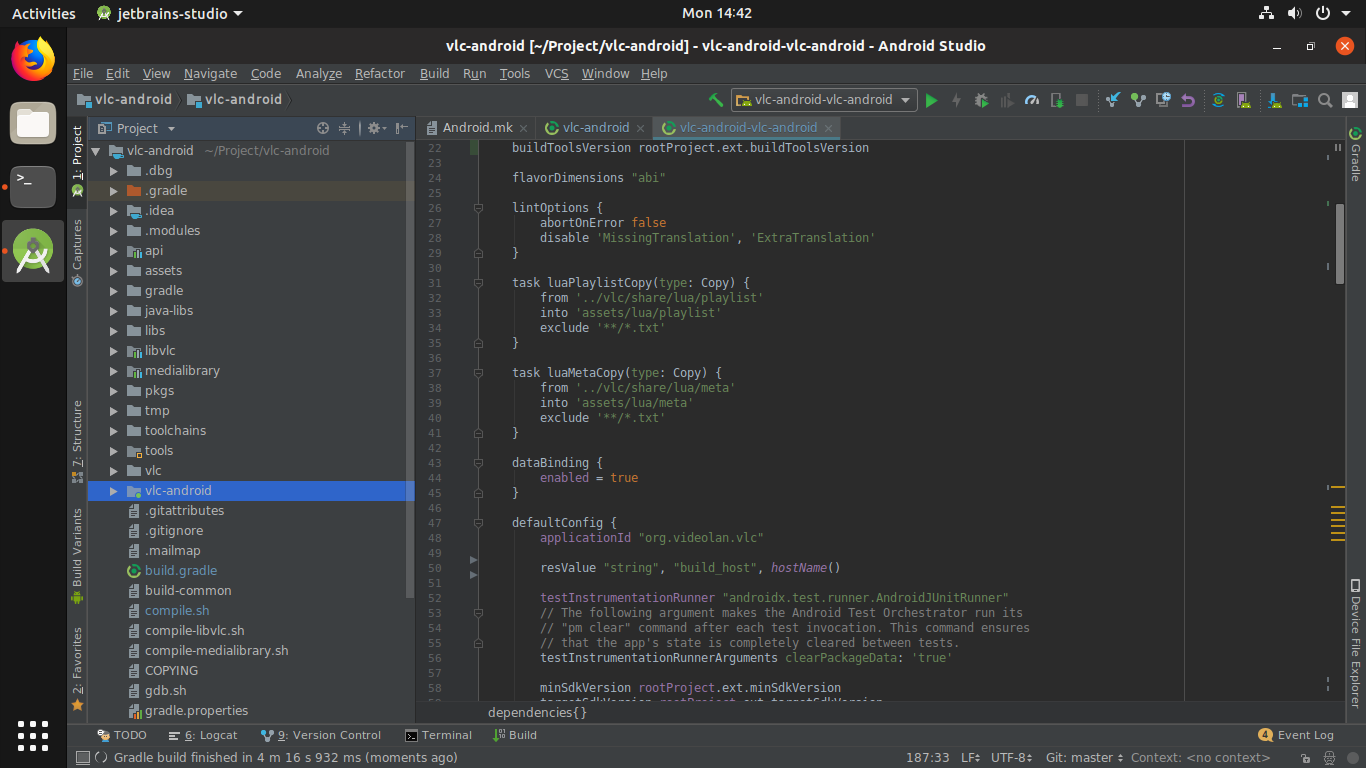This screenshot has width=1366, height=768.
Task: Toggle tool window bars via status corner icon
Action: coord(83,758)
